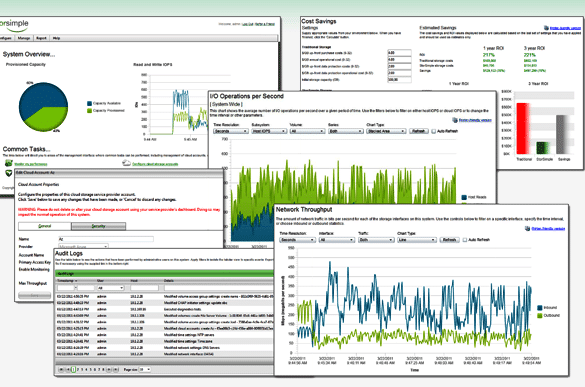
Task: Open the Interface dropdown in Network Throughput
Action: (x=337, y=240)
